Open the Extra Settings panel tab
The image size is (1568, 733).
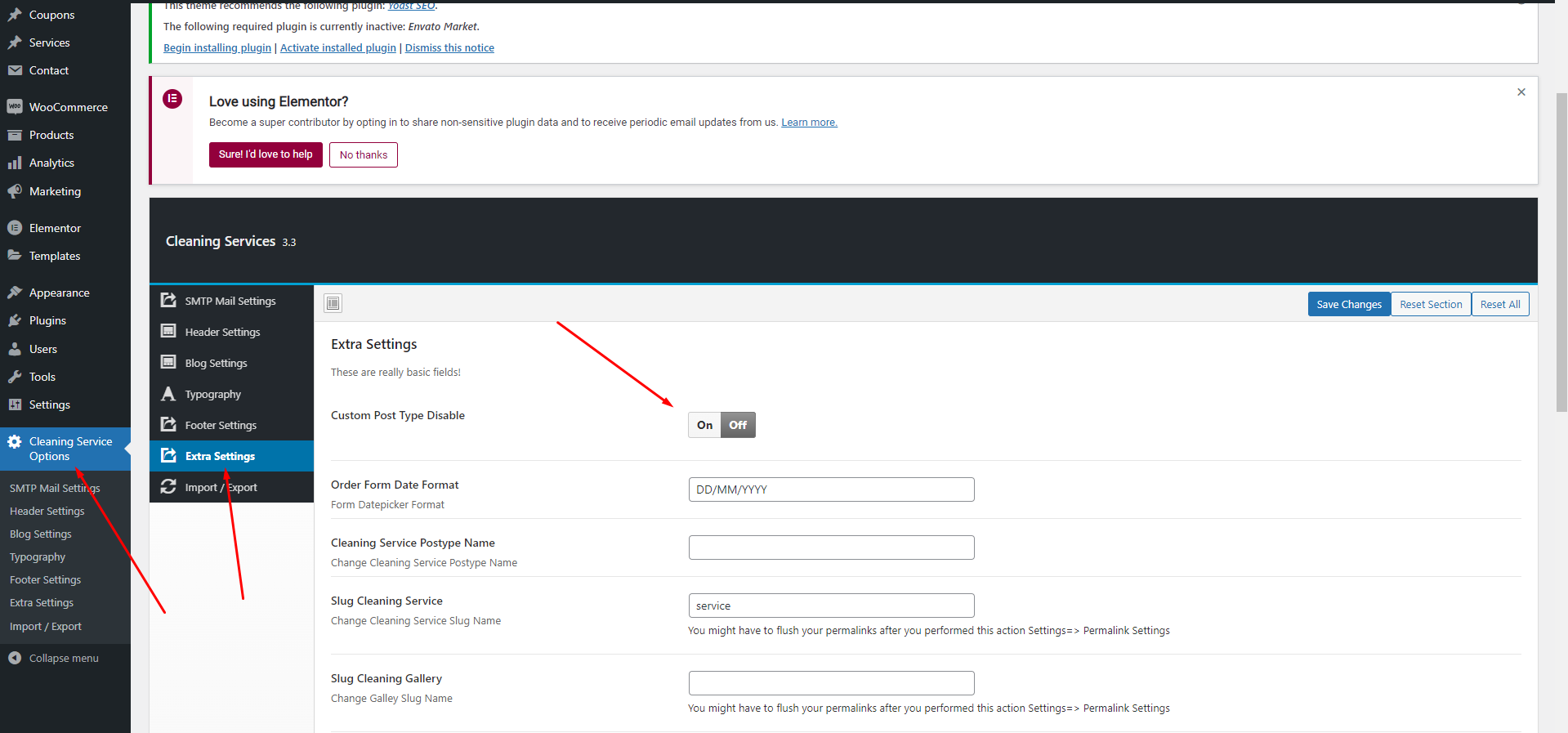[x=232, y=456]
